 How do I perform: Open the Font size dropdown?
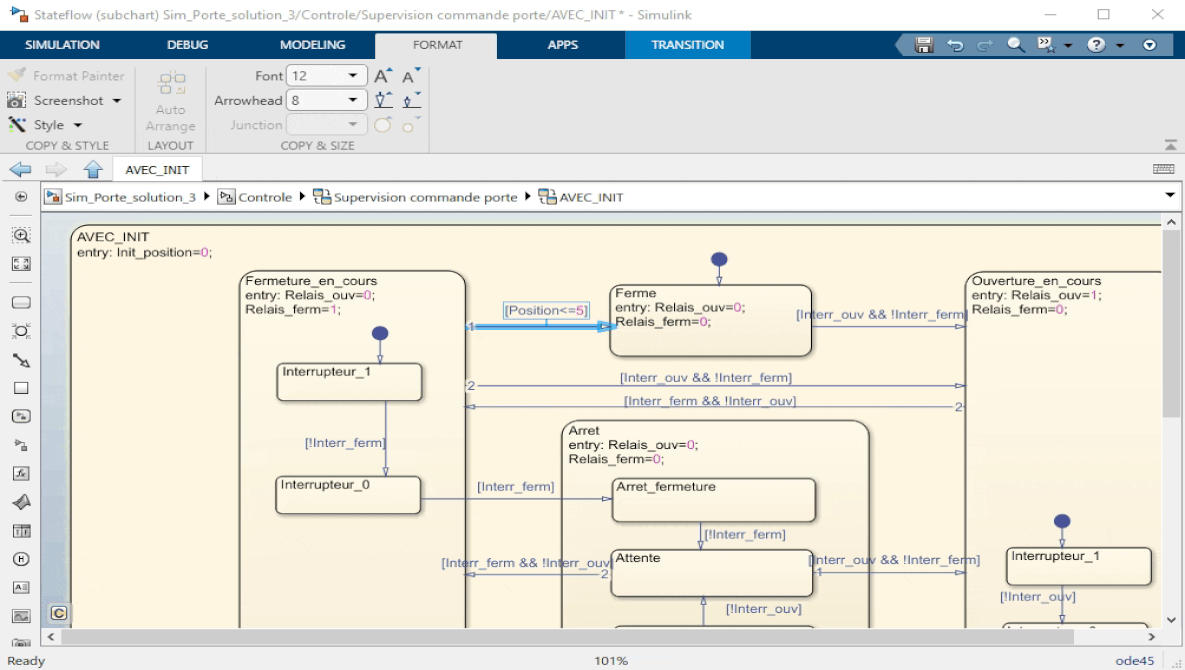353,76
